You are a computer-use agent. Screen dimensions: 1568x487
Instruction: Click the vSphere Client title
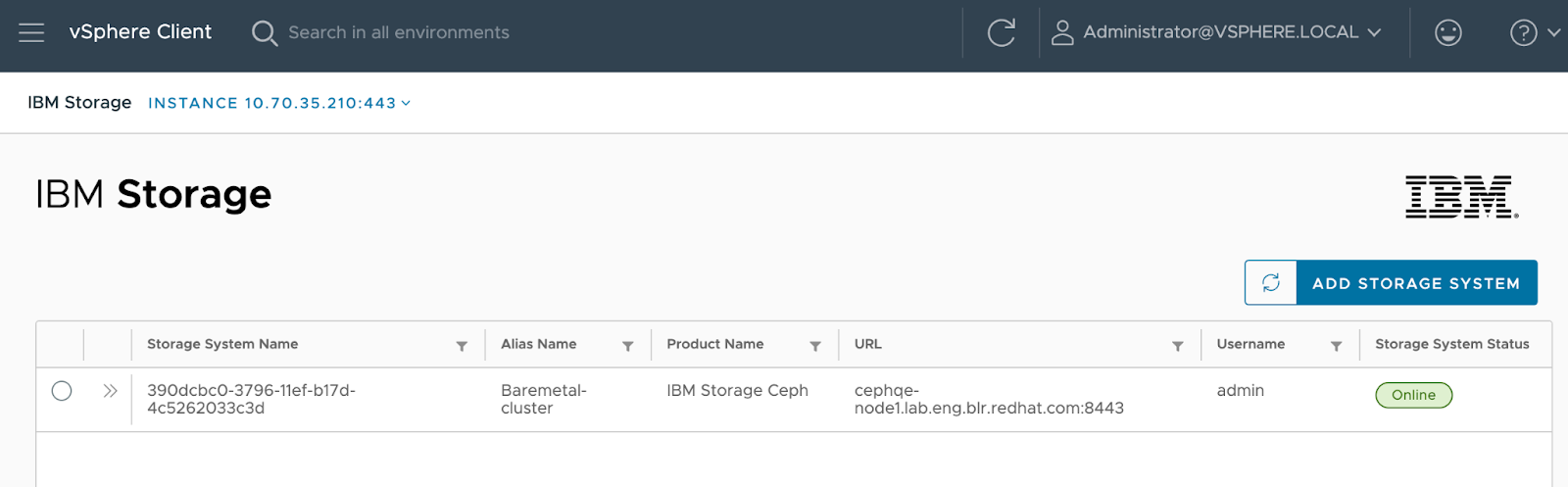tap(140, 32)
